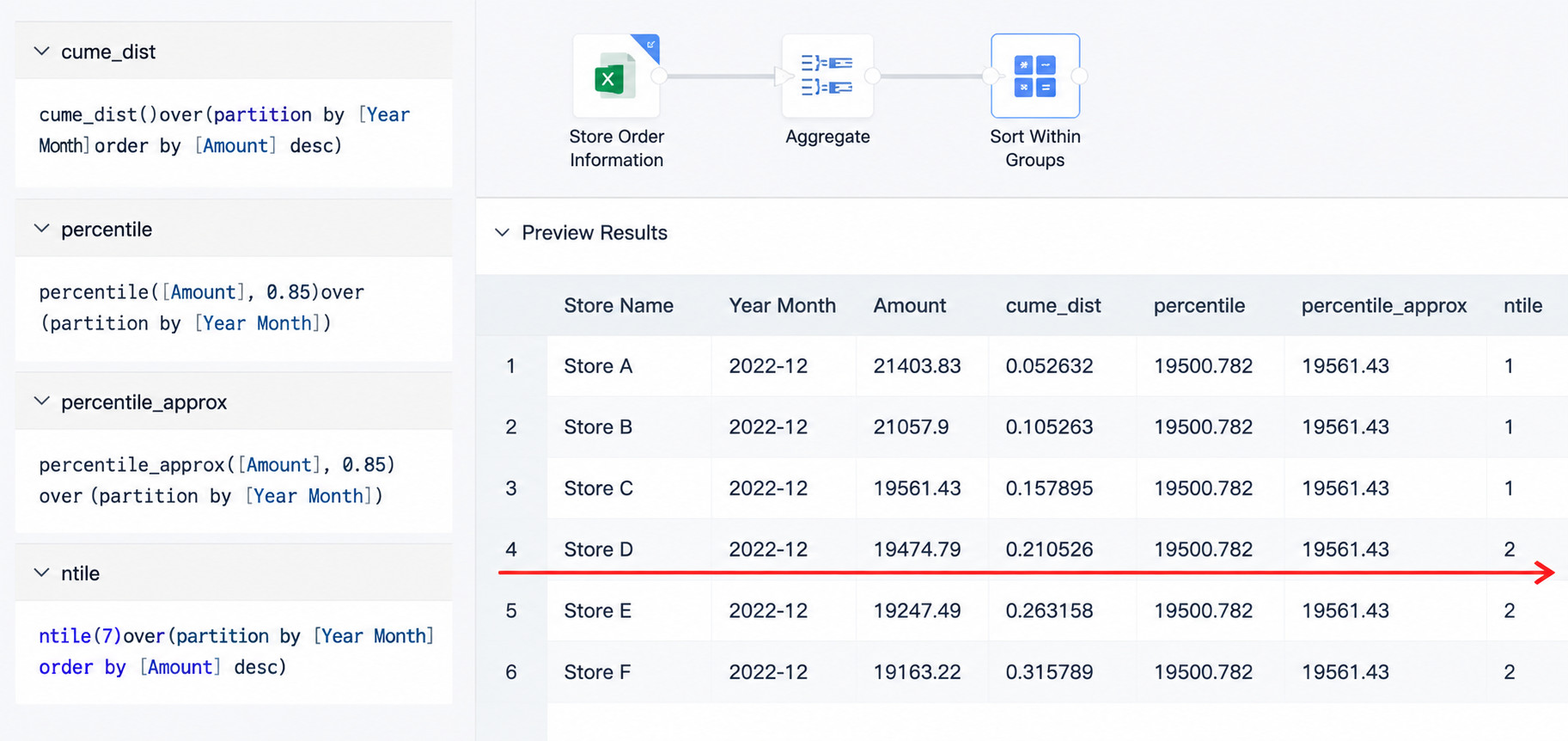Click percentile_approx value in Store F row
Screen dimensions: 1568x741
pos(1345,672)
